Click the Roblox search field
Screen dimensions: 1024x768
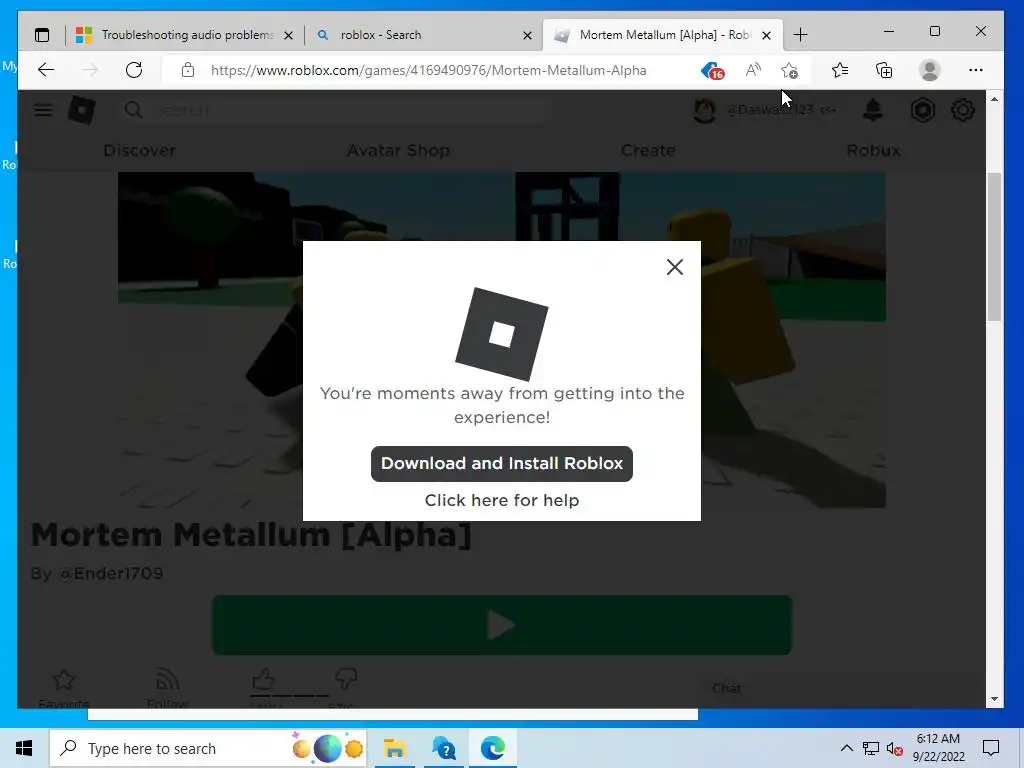pos(336,110)
